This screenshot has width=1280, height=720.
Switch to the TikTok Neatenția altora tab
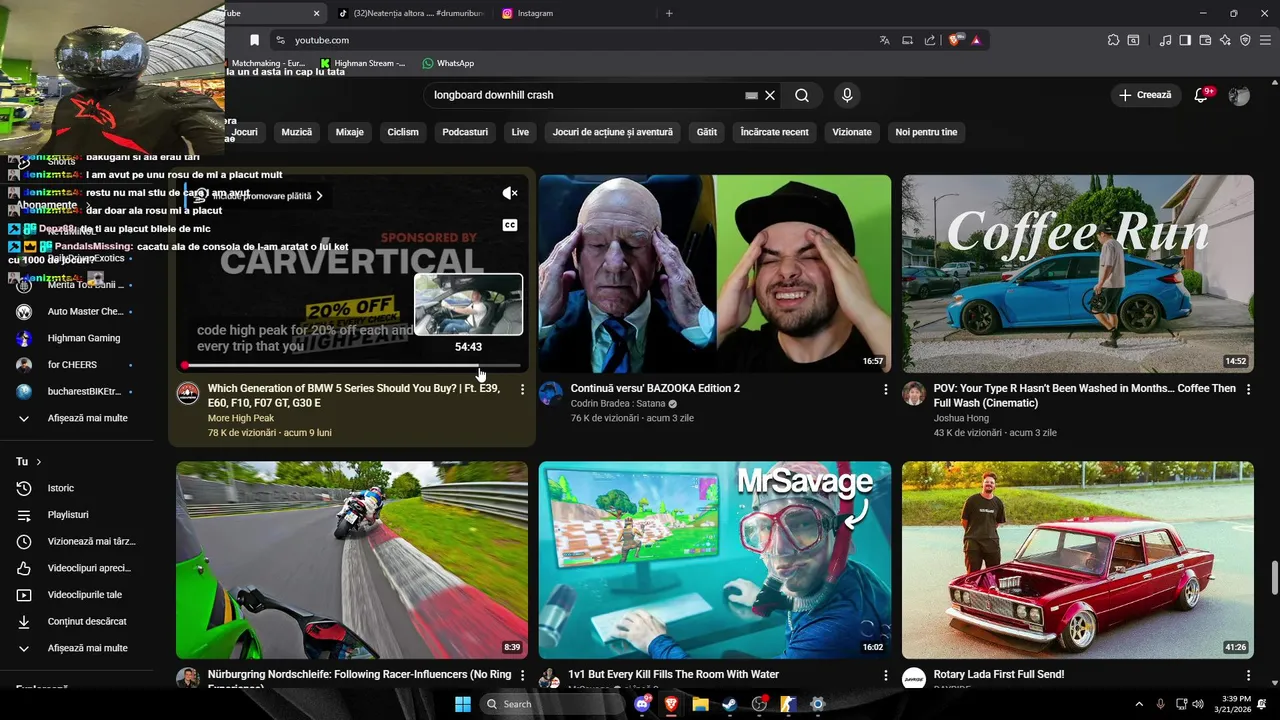pyautogui.click(x=410, y=13)
